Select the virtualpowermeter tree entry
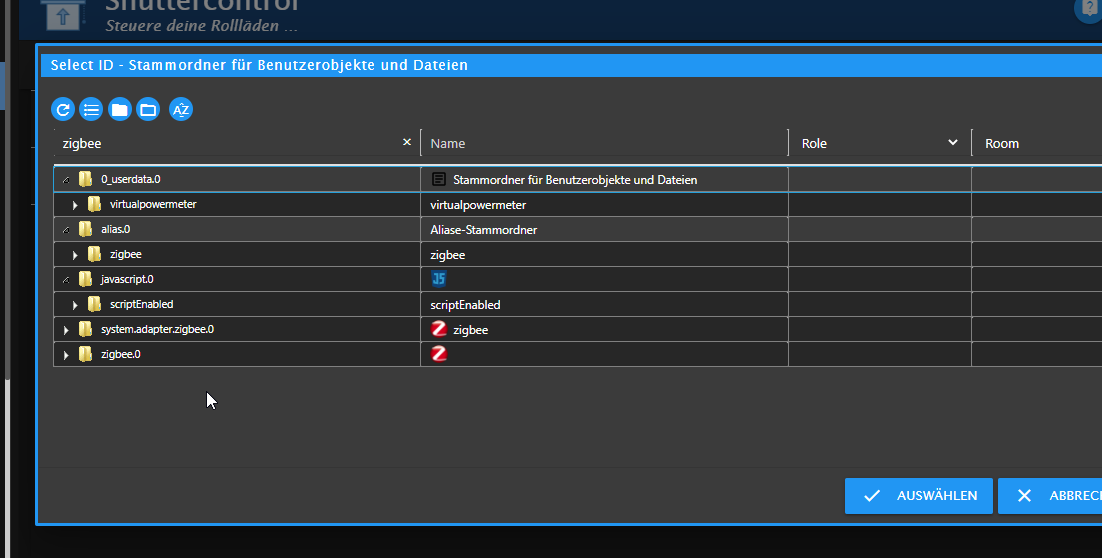 click(153, 205)
